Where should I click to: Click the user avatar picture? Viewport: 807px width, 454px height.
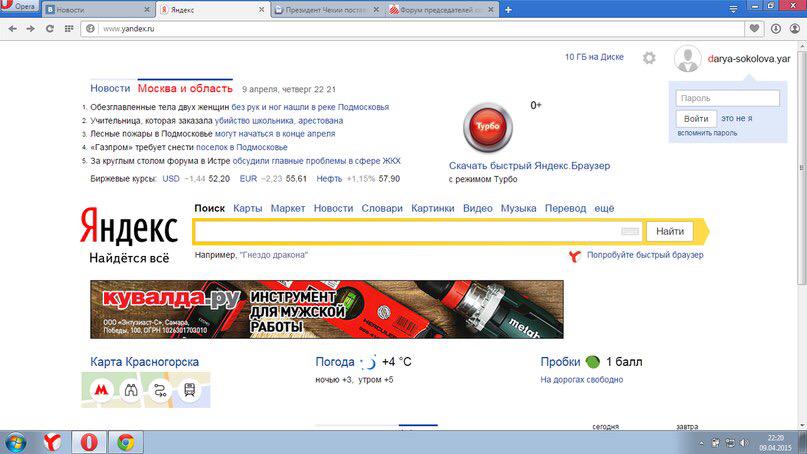(x=688, y=59)
